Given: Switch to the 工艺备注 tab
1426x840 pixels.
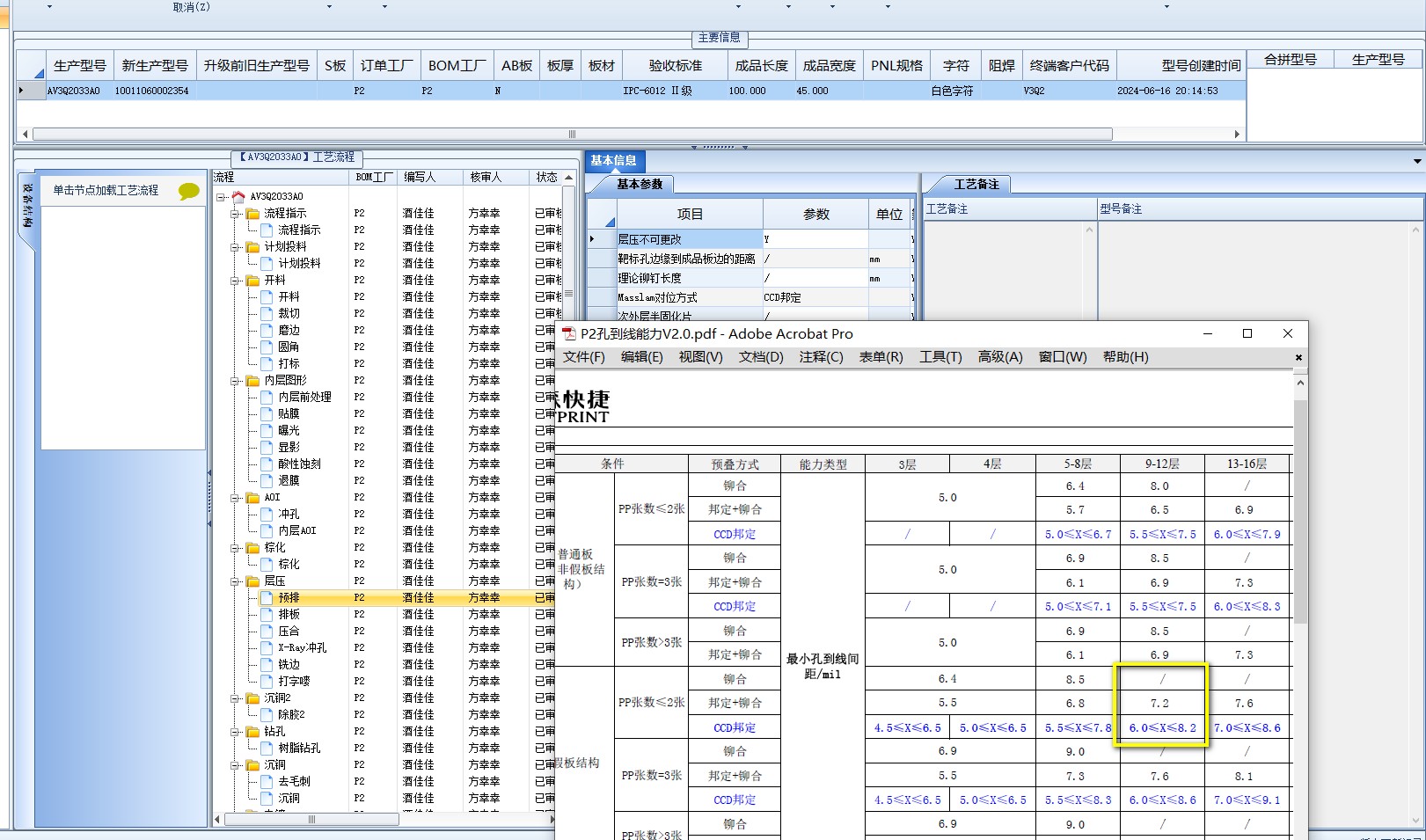Looking at the screenshot, I should coord(976,184).
